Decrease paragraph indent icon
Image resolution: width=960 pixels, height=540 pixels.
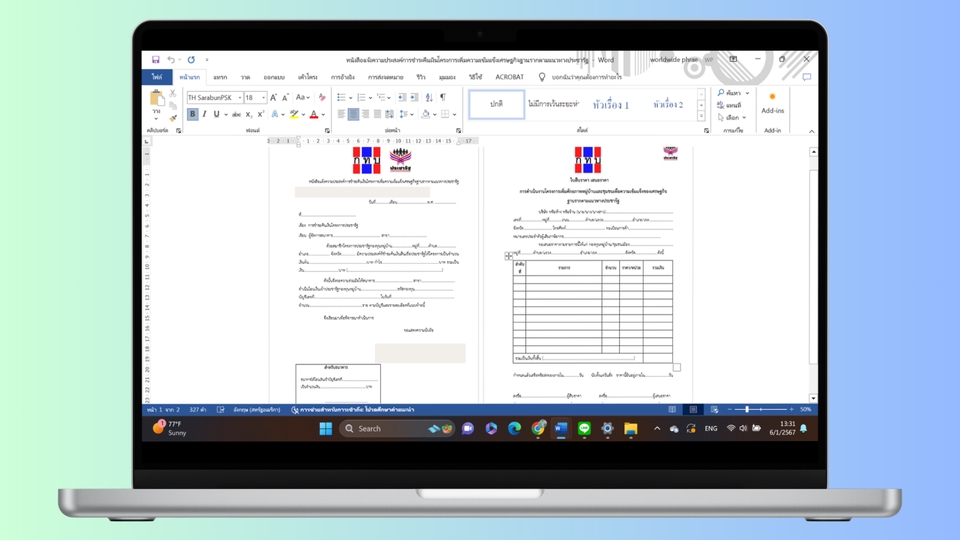pyautogui.click(x=402, y=97)
